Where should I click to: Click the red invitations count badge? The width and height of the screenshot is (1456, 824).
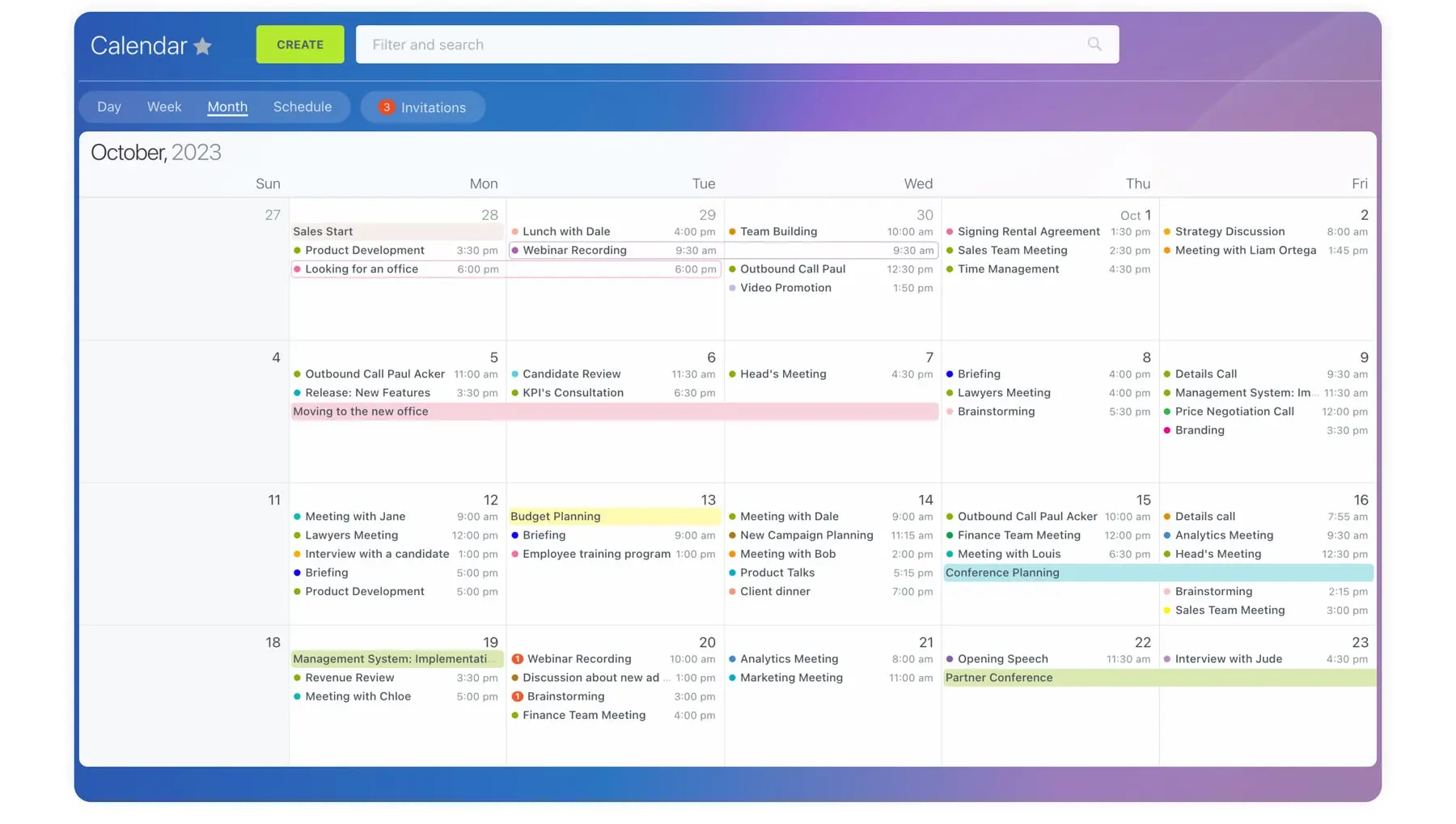pyautogui.click(x=387, y=108)
